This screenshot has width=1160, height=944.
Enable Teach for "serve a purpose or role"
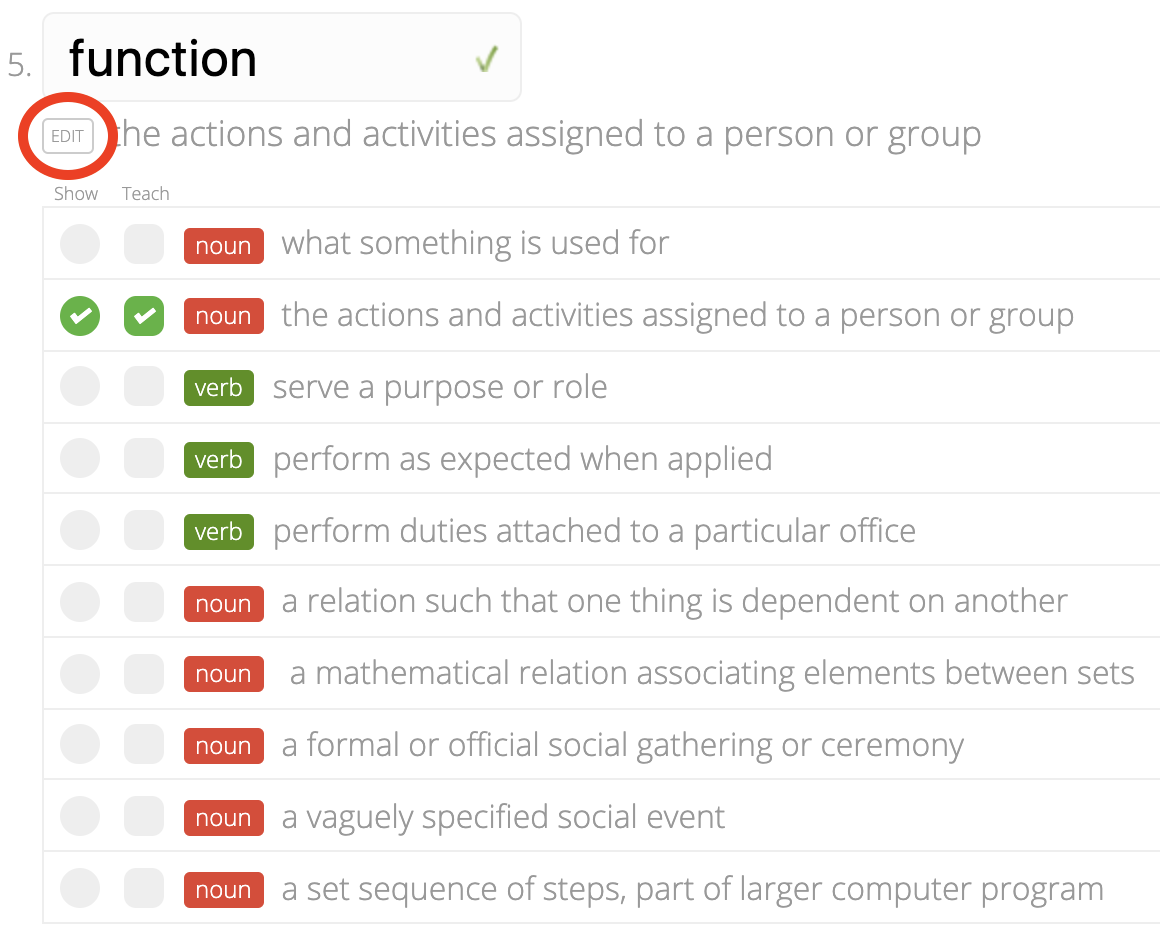point(143,387)
